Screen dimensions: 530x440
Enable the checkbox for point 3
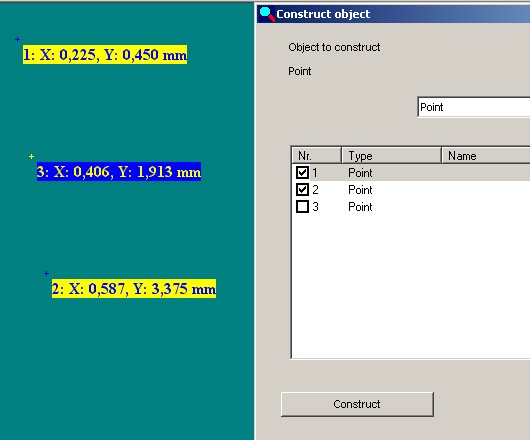(x=302, y=206)
